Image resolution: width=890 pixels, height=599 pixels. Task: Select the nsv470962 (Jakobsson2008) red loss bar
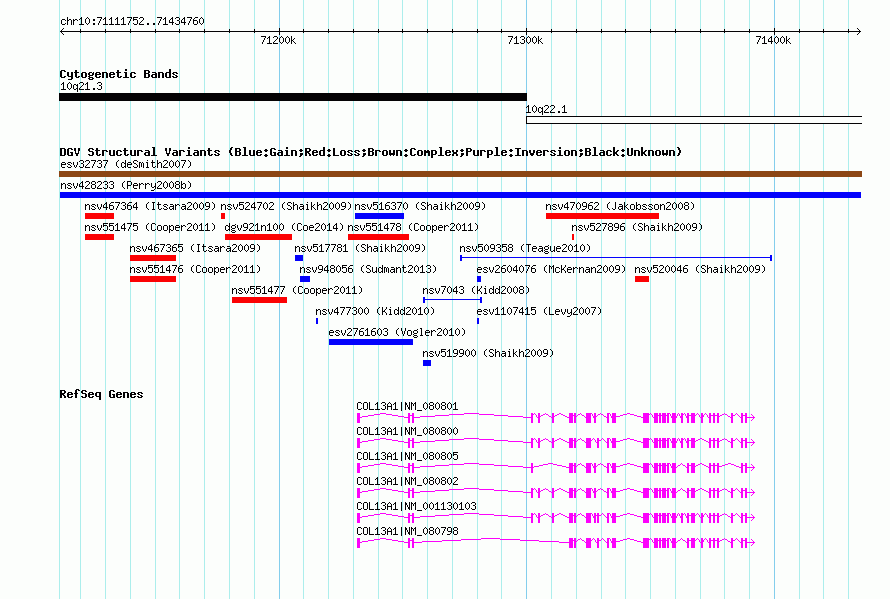click(x=602, y=216)
